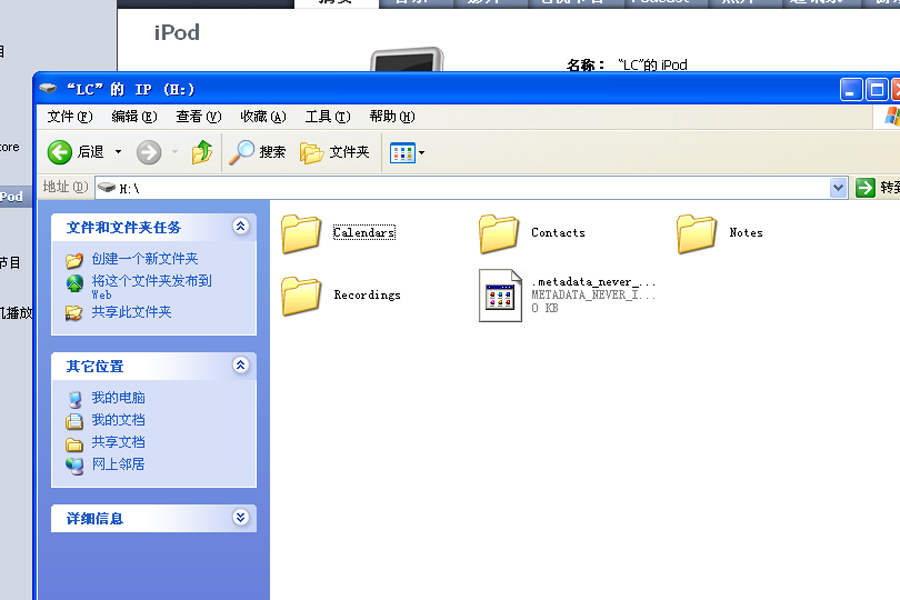This screenshot has height=600, width=900.
Task: Collapse the 文件和文件夹任务 panel
Action: tap(240, 226)
